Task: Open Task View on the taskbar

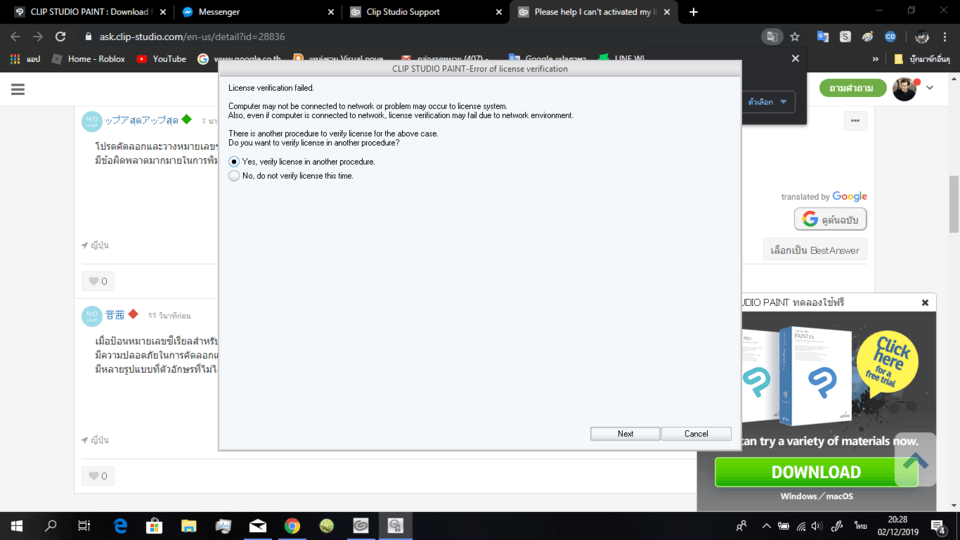Action: click(x=84, y=526)
